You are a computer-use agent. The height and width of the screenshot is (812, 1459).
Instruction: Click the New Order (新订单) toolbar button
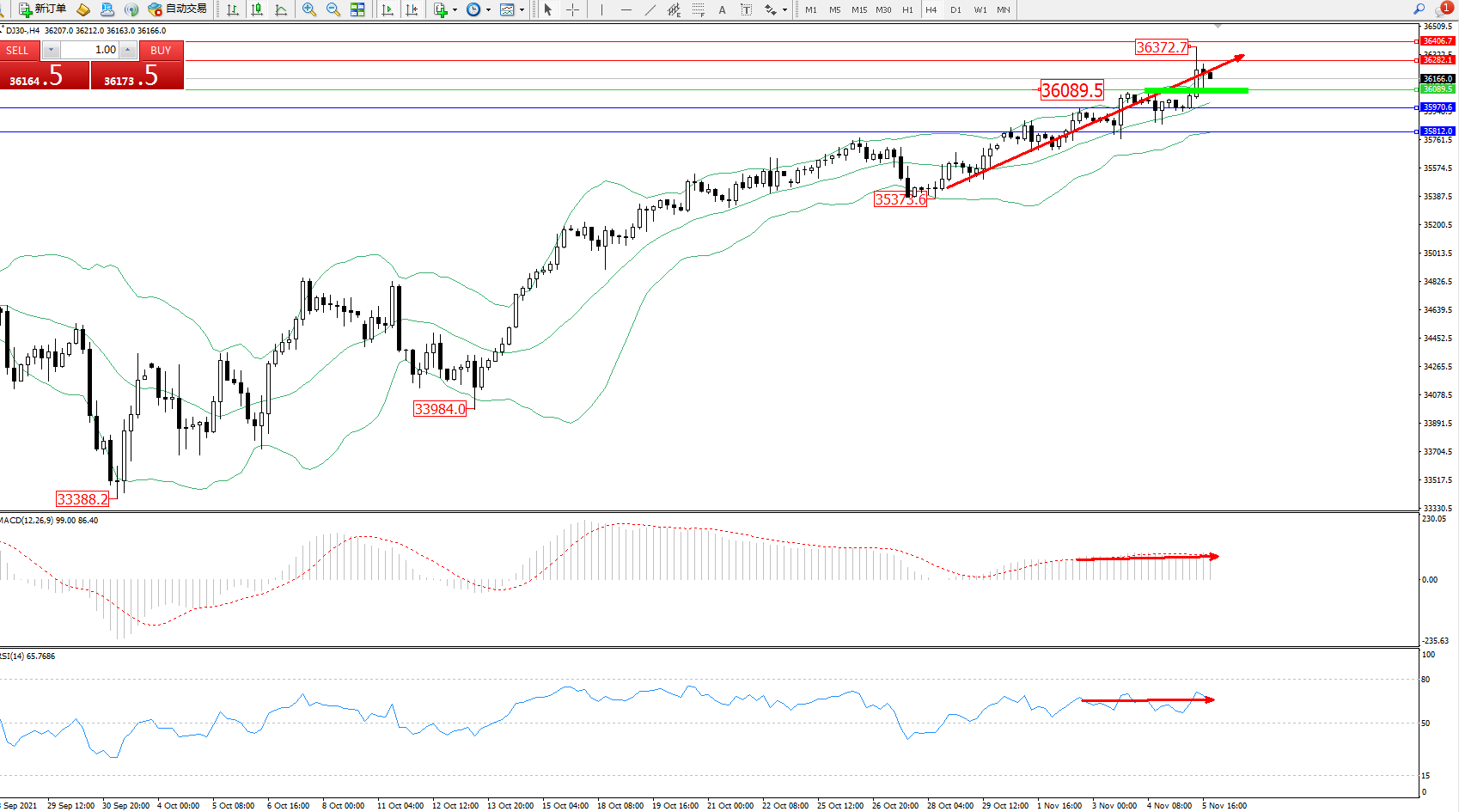click(42, 9)
